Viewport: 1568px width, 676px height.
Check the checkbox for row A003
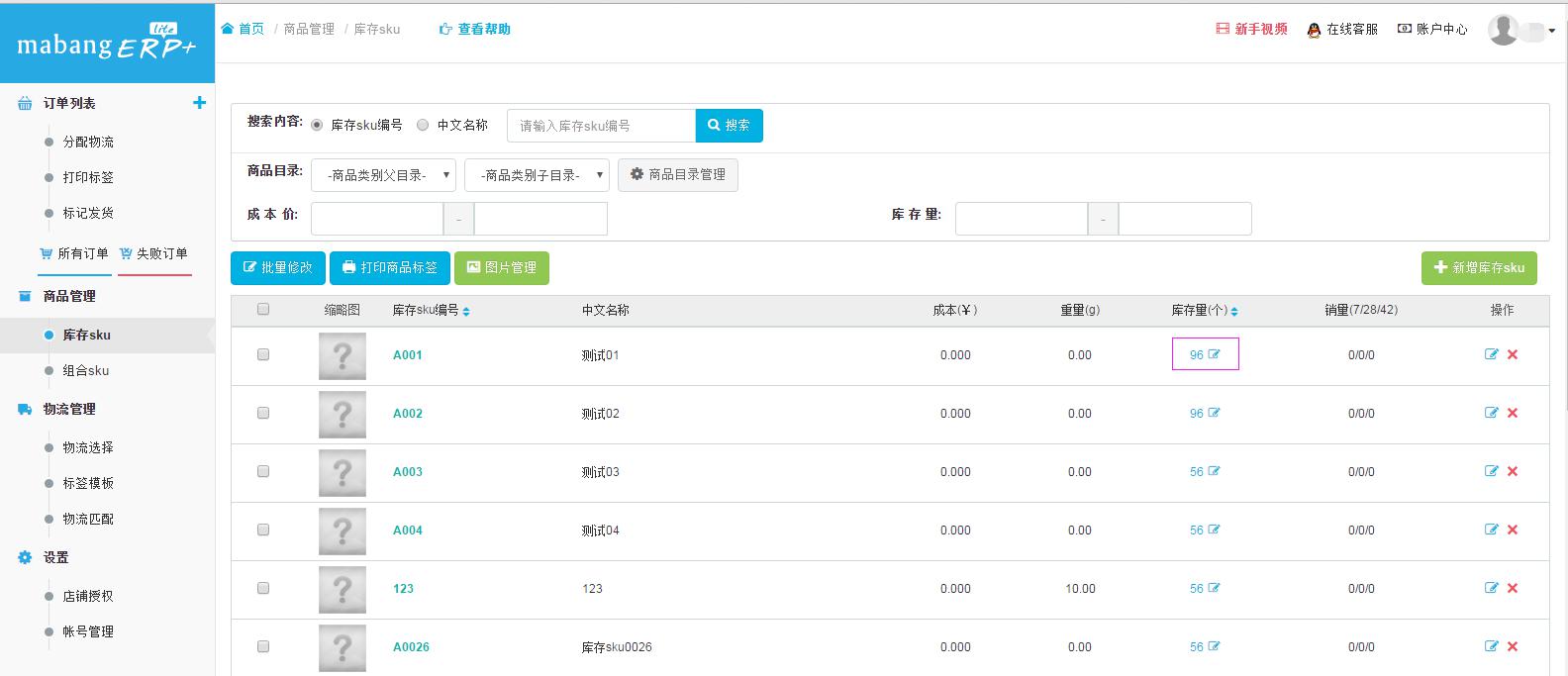(263, 471)
